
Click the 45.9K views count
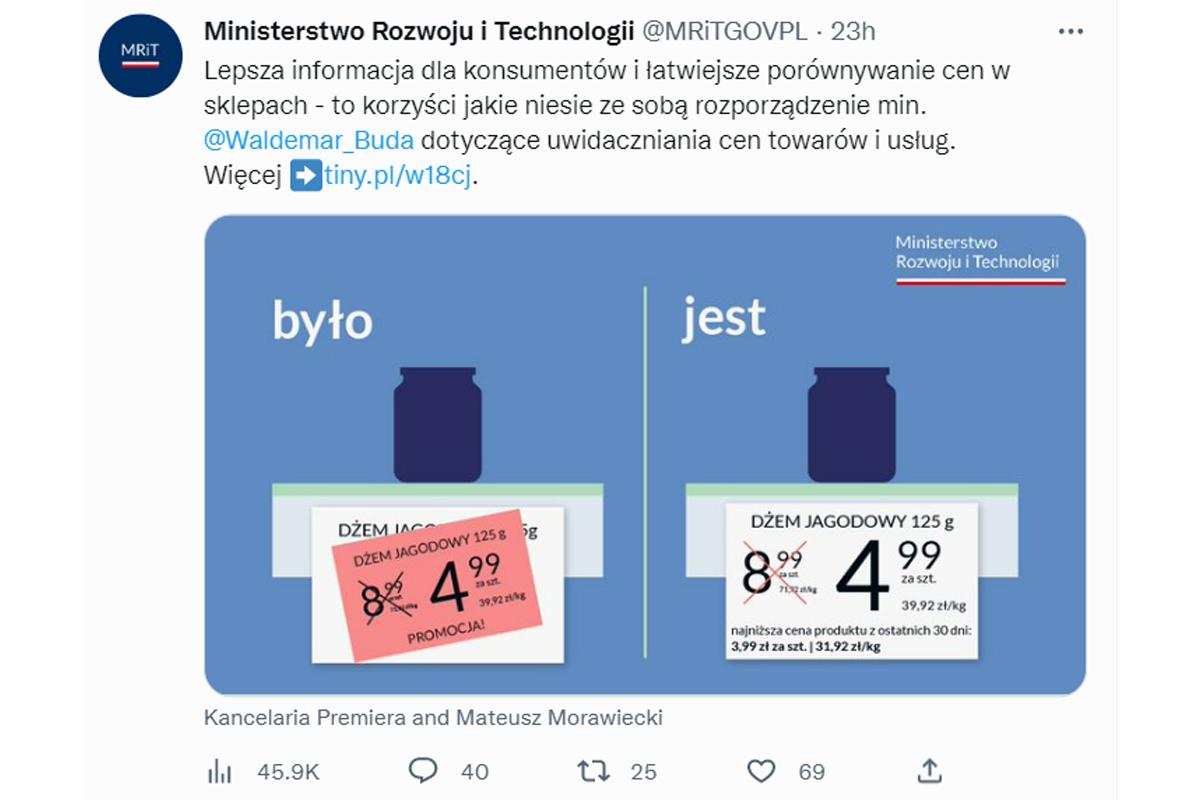tap(288, 771)
